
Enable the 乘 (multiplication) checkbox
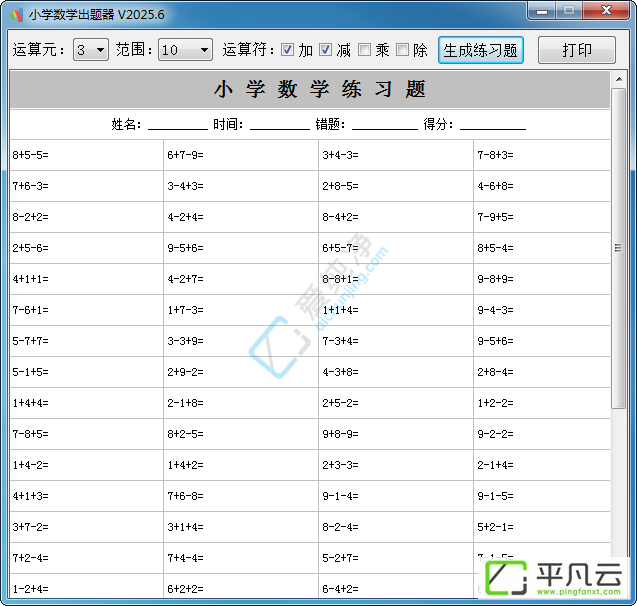pyautogui.click(x=364, y=50)
